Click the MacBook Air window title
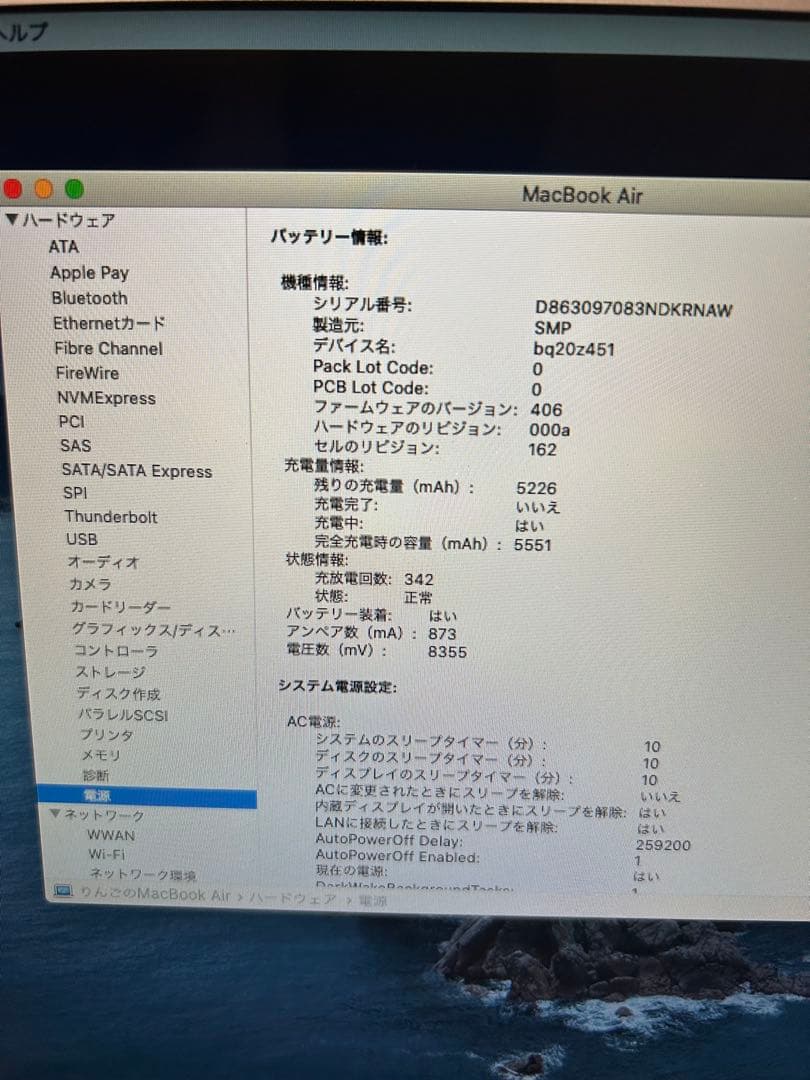 pyautogui.click(x=582, y=195)
